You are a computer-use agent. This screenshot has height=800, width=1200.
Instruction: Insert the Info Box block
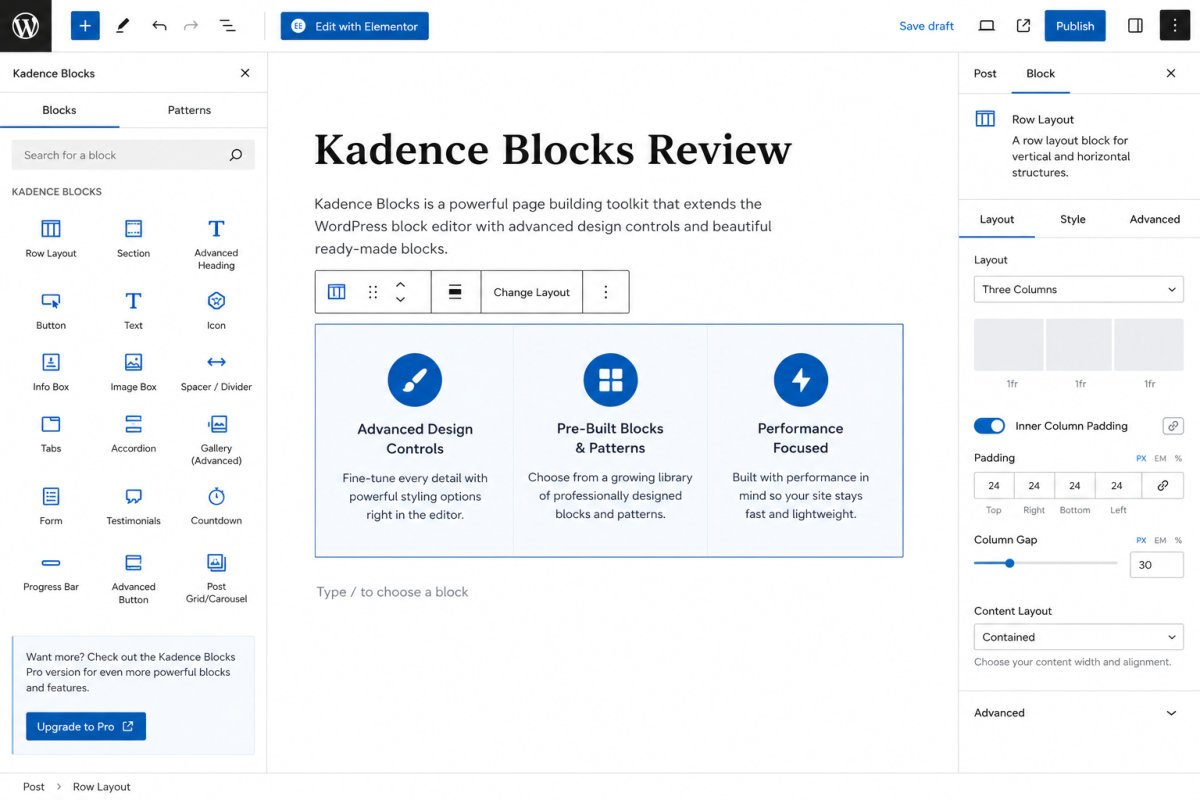click(x=51, y=372)
